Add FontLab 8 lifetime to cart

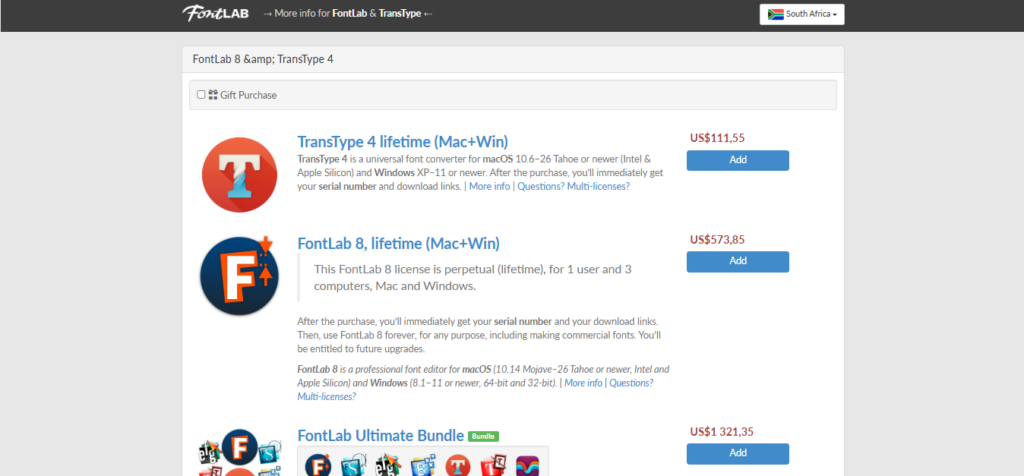click(737, 261)
